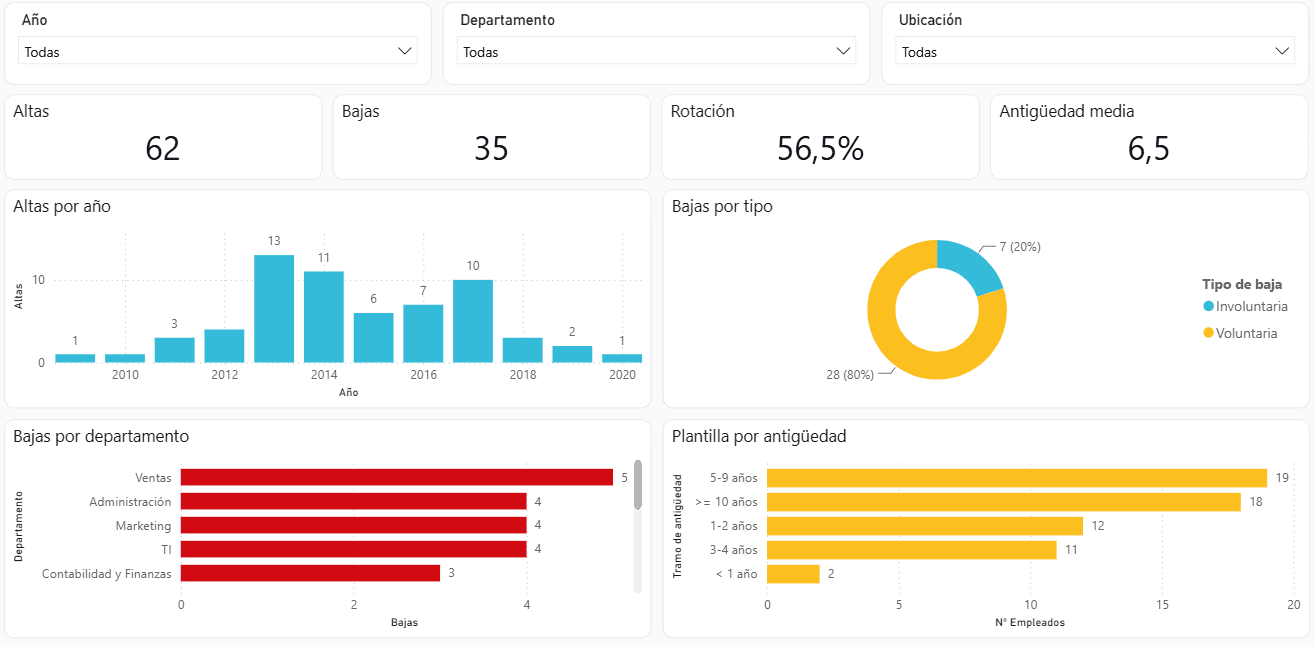The height and width of the screenshot is (647, 1315).
Task: Click the 2017 bar labeled 10
Action: [473, 321]
